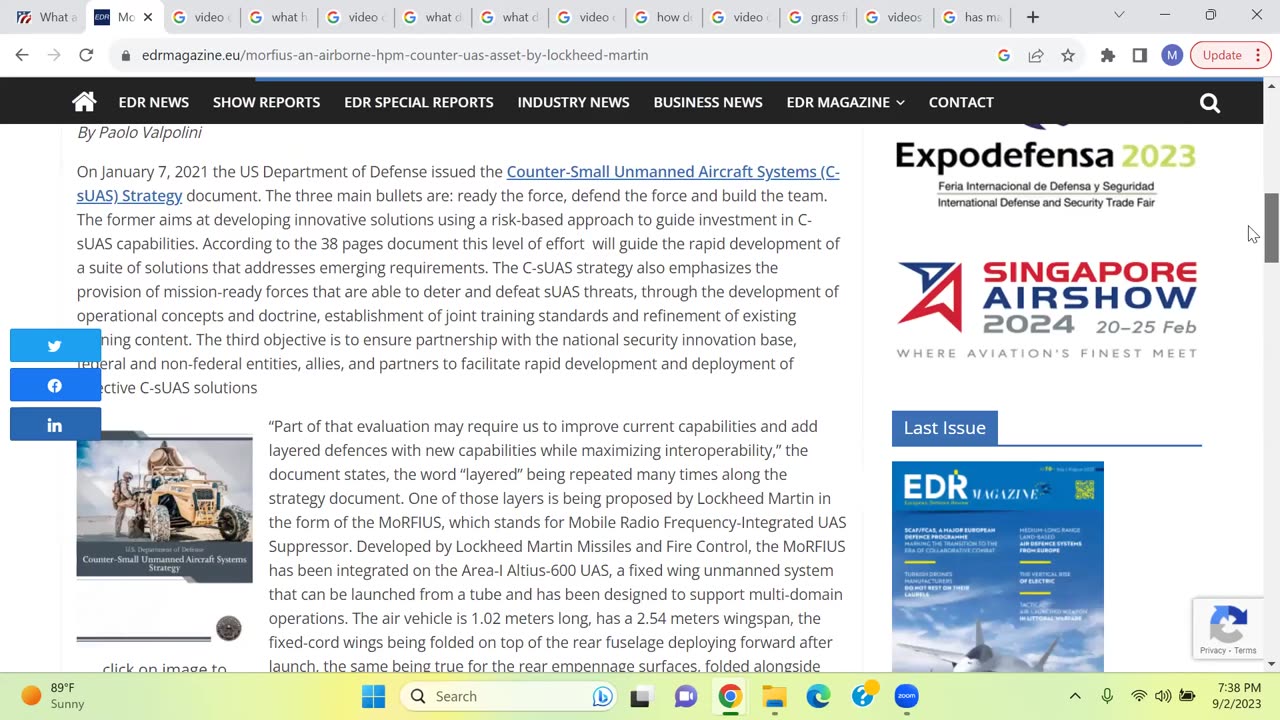Click the scrollbar down arrow
Viewport: 1280px width, 720px height.
[1271, 664]
